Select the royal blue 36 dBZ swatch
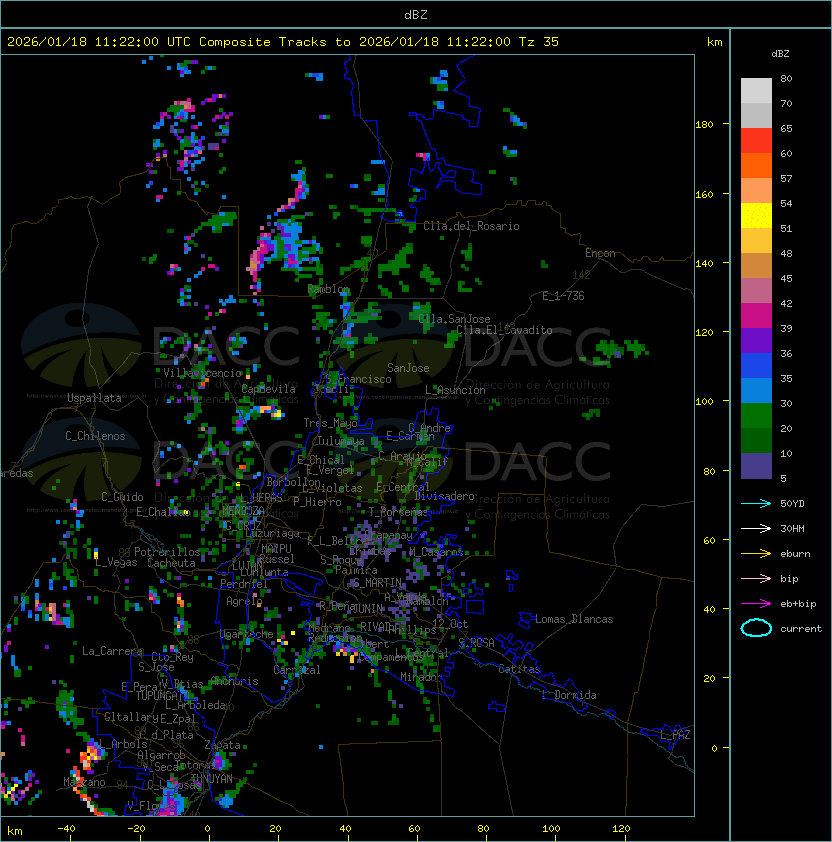Viewport: 832px width, 842px height. point(756,366)
